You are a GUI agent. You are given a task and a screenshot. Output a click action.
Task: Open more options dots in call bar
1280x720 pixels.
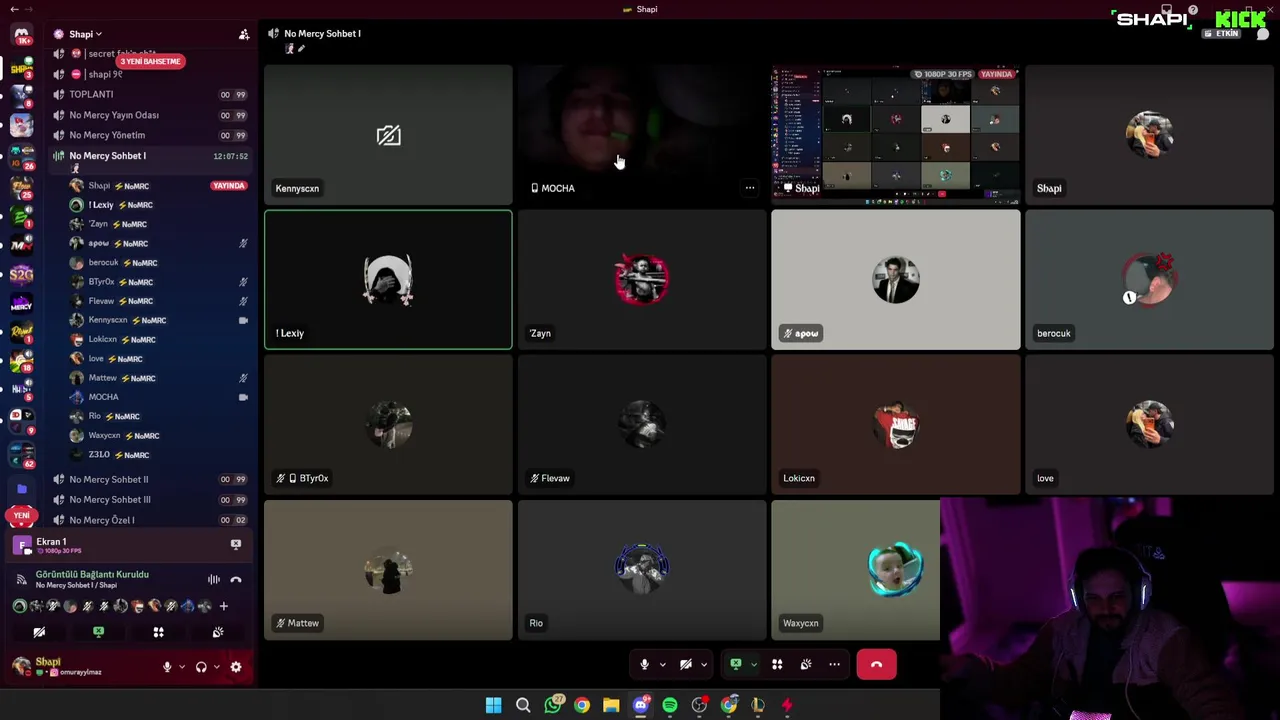[x=834, y=664]
